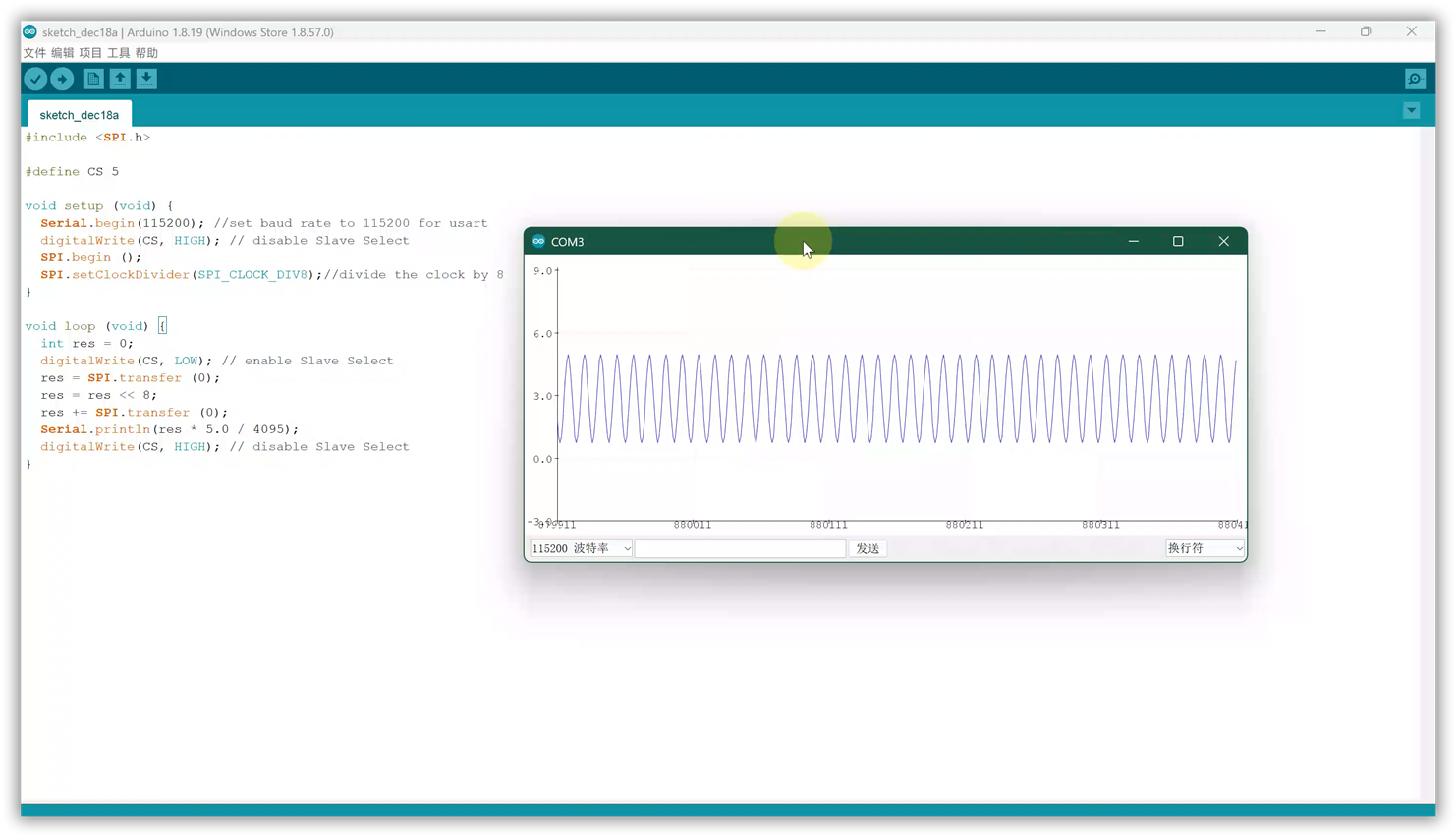Open the 工具 menu
1456x837 pixels.
point(118,53)
